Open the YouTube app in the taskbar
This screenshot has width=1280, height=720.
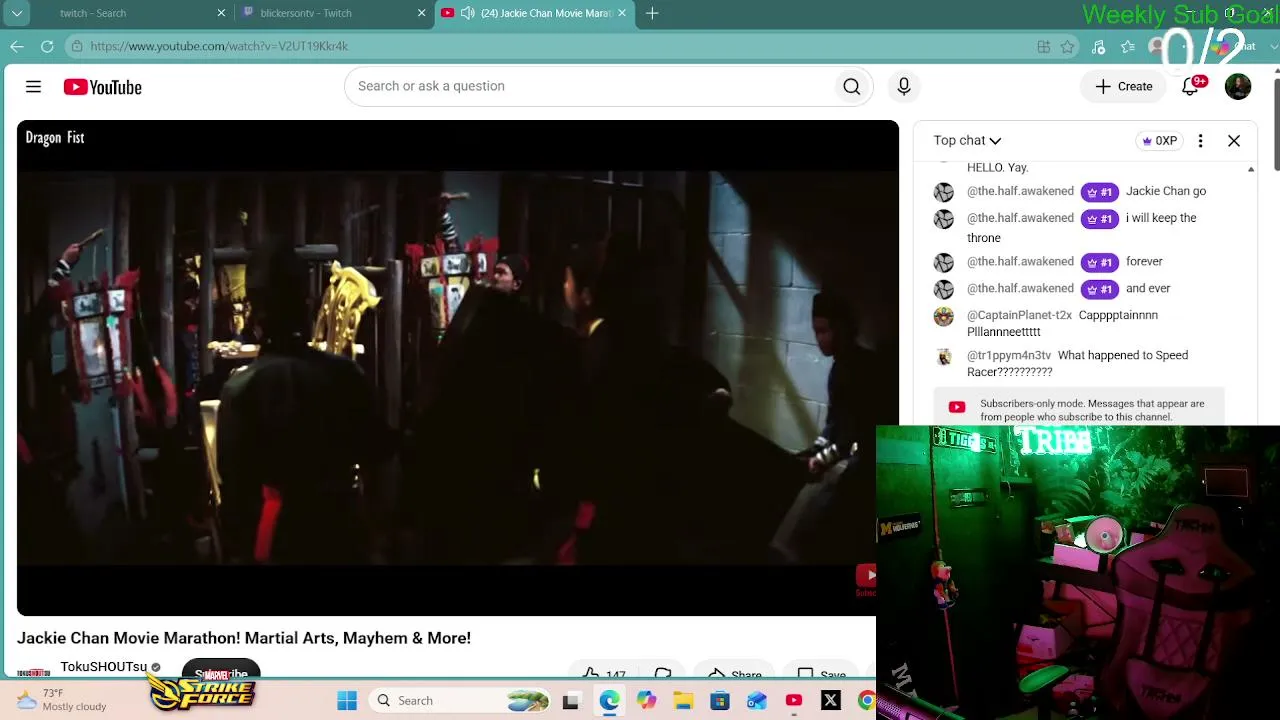[x=794, y=701]
